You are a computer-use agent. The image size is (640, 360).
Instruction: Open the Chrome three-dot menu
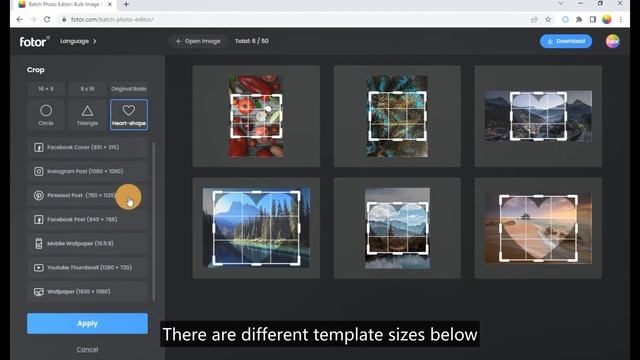point(620,19)
